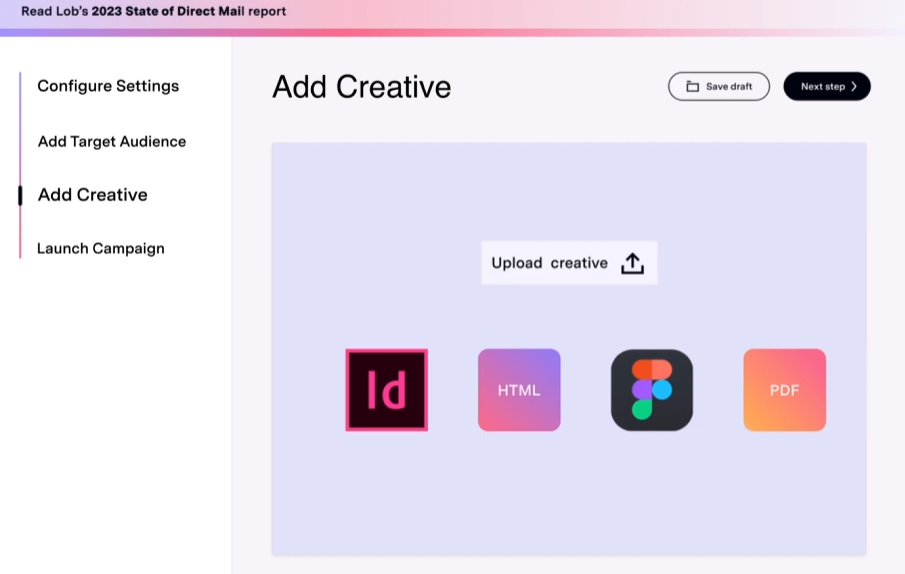The image size is (905, 574).
Task: Open the Add Target Audience step
Action: point(112,141)
